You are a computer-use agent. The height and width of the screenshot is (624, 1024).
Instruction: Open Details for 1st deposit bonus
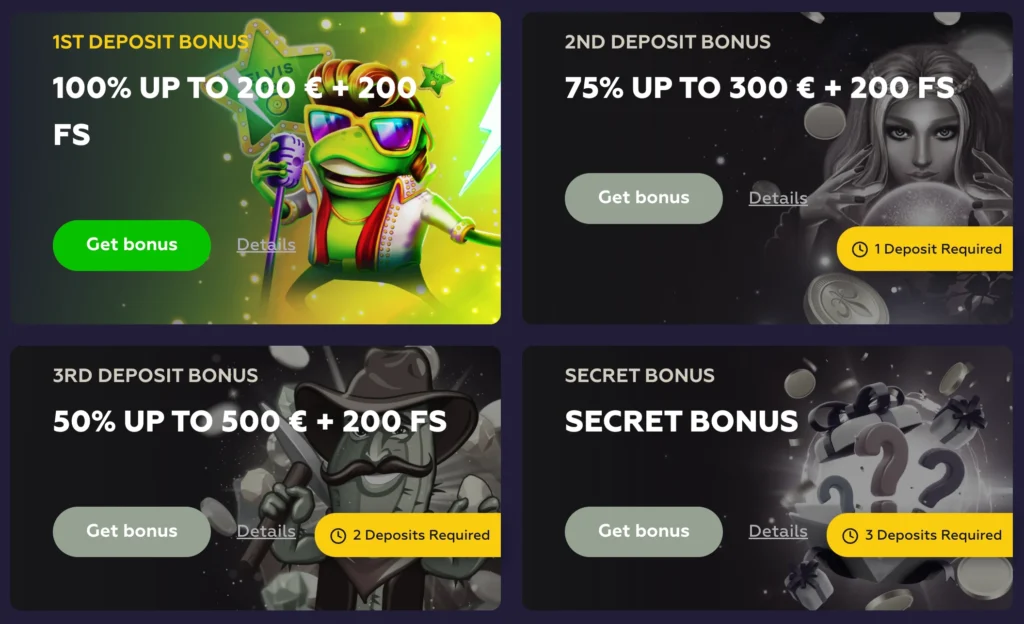pos(266,245)
